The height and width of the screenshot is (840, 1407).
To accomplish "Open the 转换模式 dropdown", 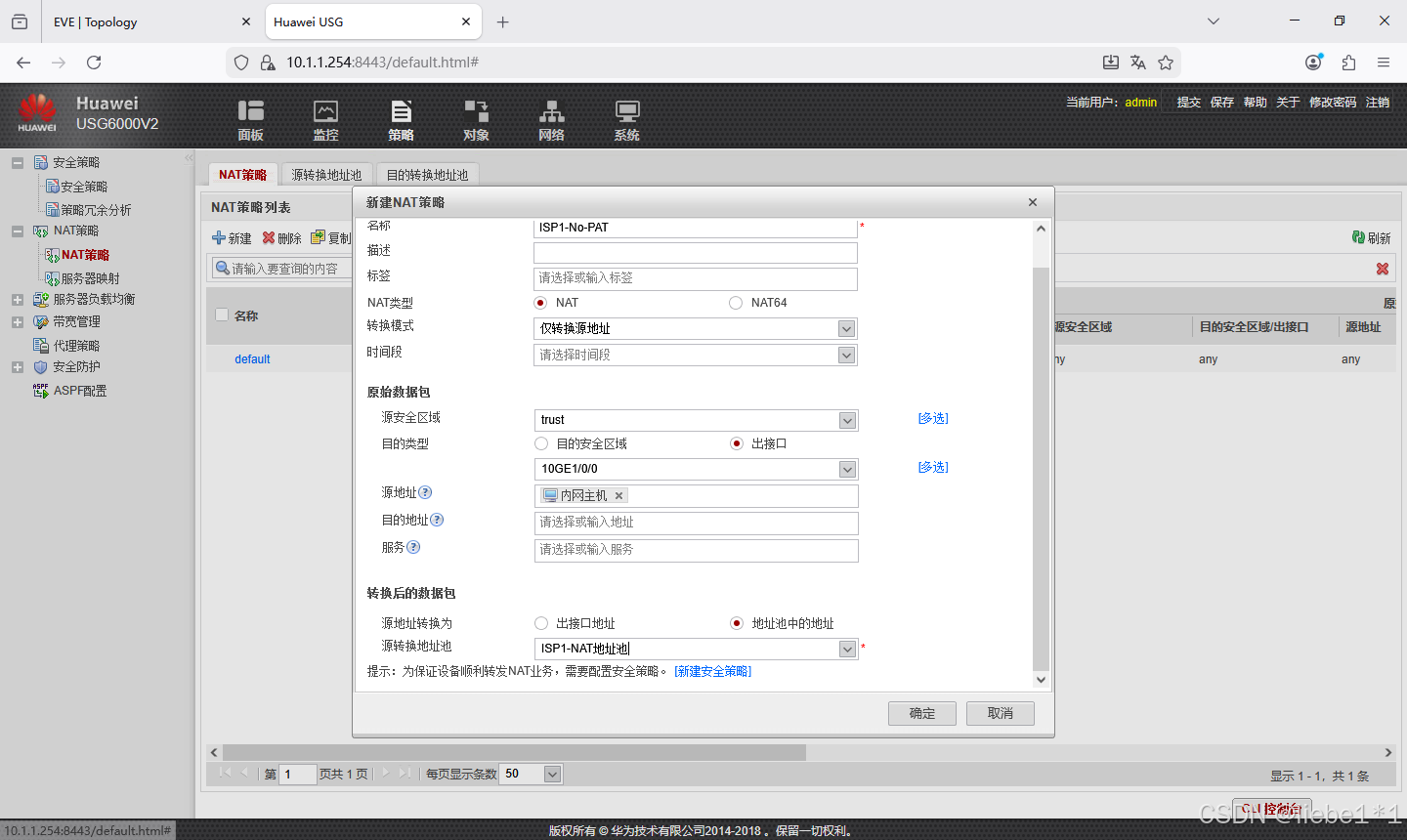I will point(847,329).
